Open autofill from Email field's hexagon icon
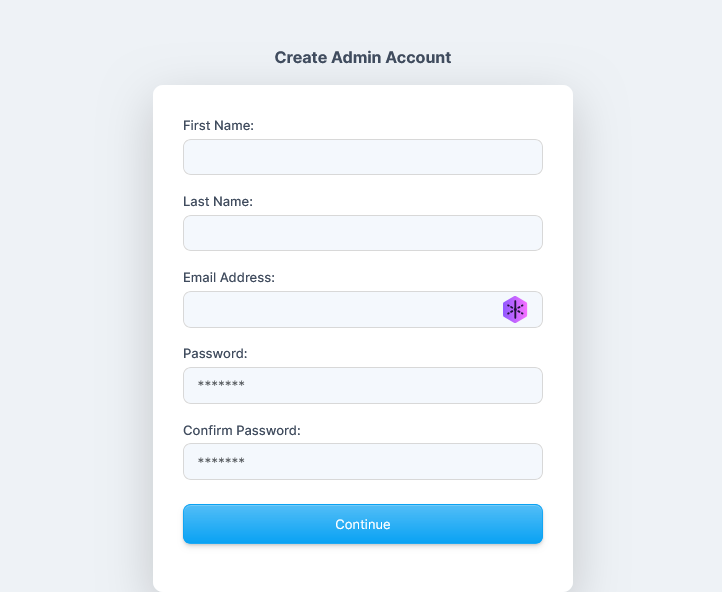The width and height of the screenshot is (722, 592). coord(515,309)
